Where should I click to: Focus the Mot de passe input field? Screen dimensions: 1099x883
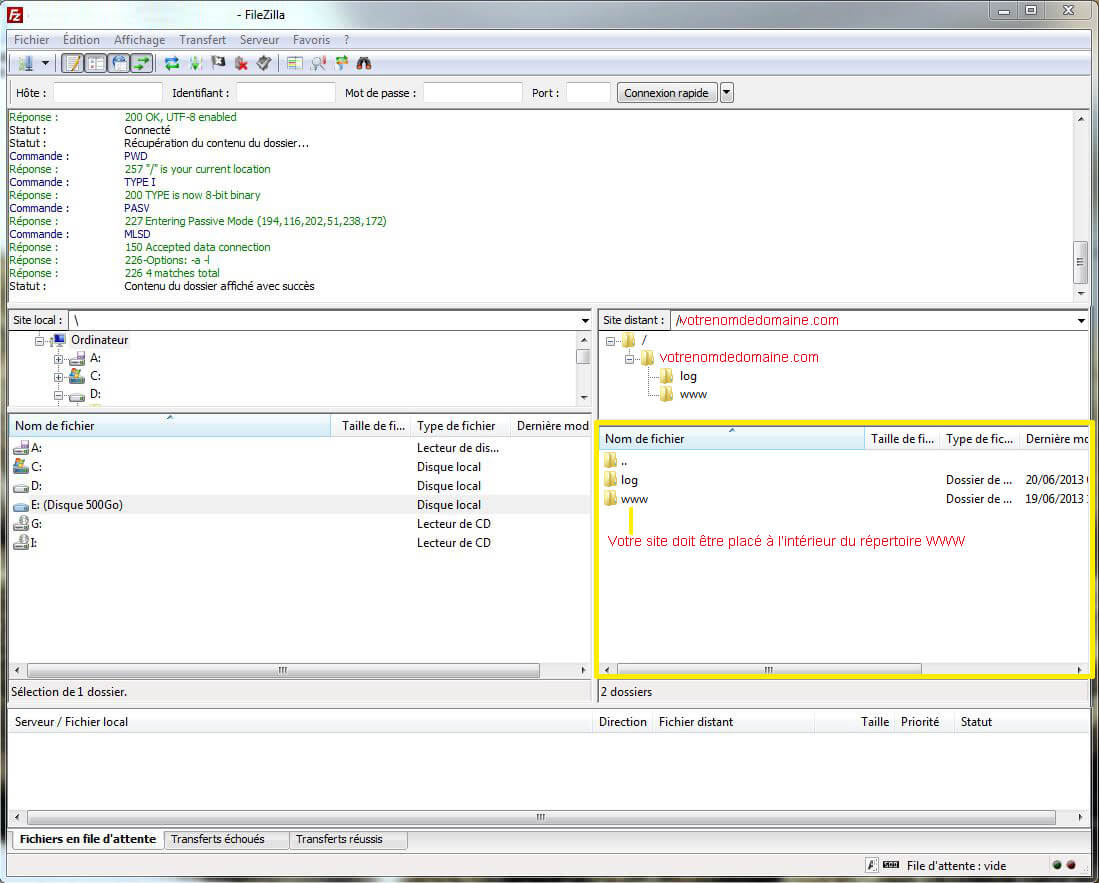[x=473, y=93]
